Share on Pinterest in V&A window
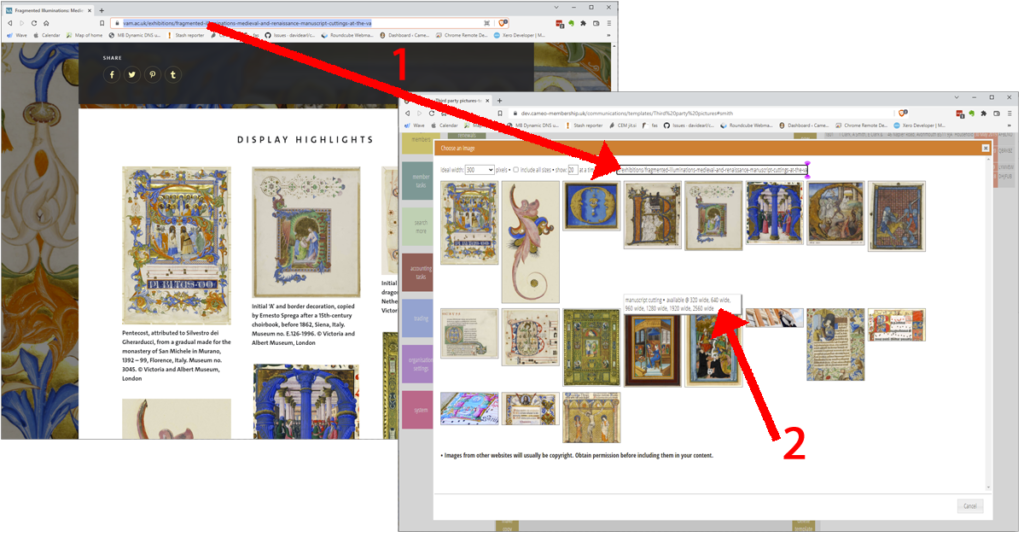The height and width of the screenshot is (537, 1024). point(152,74)
